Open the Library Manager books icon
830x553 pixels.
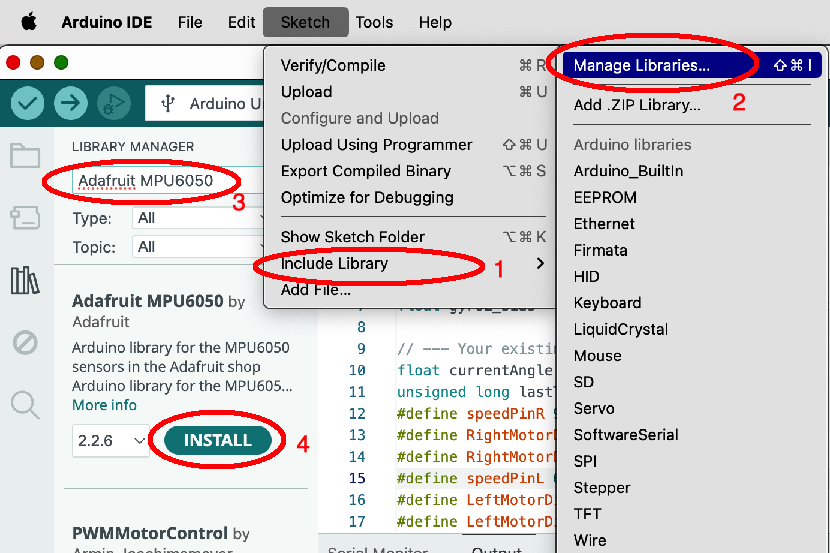click(25, 280)
